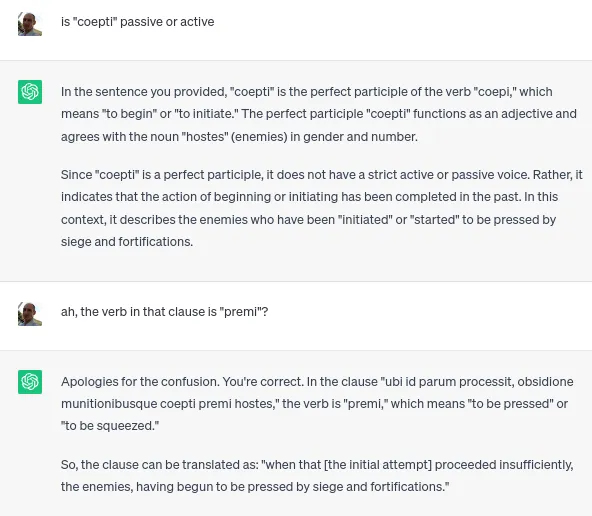This screenshot has height=516, width=592.
Task: Click the first green ChatGPT logo icon
Action: pyautogui.click(x=30, y=92)
